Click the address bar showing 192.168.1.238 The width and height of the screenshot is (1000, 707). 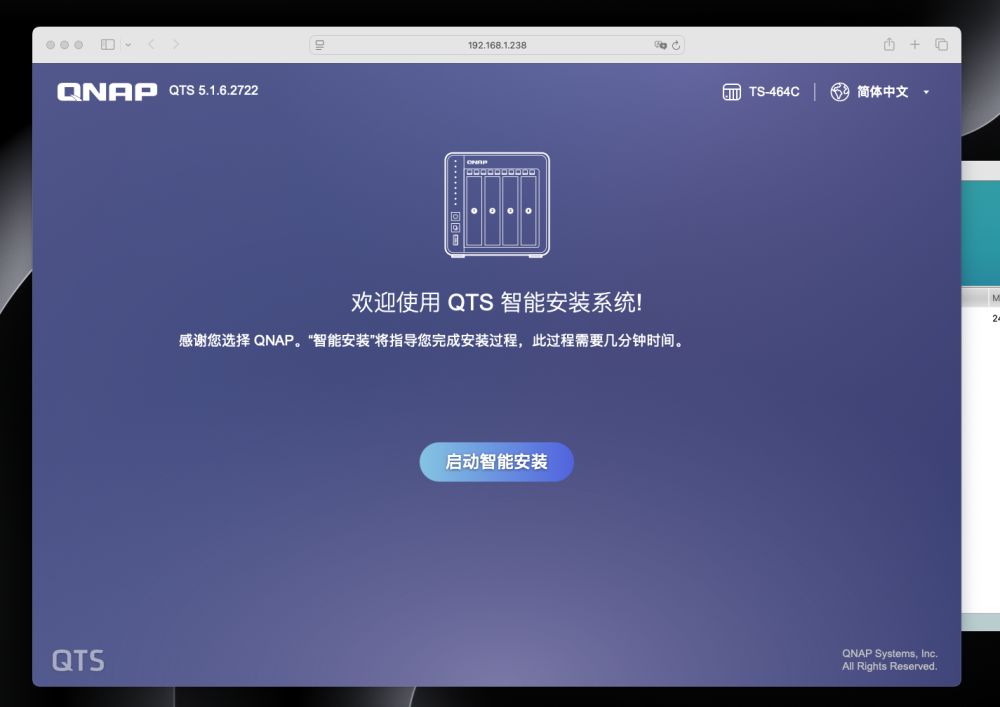[x=497, y=45]
